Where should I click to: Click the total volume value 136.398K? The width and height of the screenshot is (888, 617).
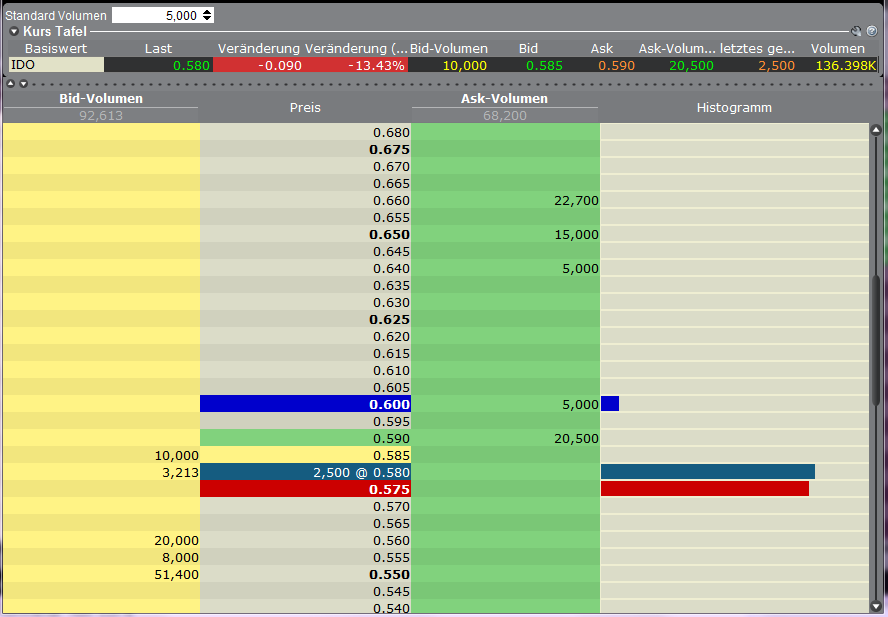[x=846, y=66]
